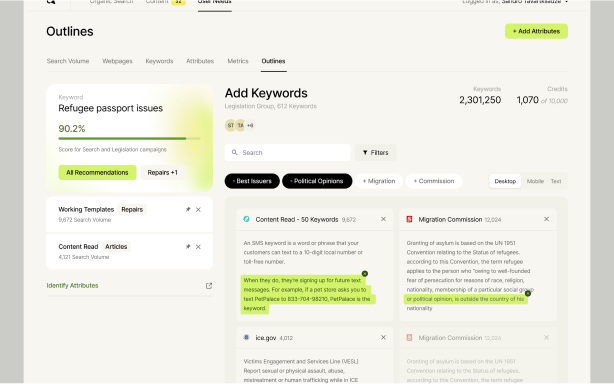
Task: Open the Keywords tab
Action: [159, 61]
